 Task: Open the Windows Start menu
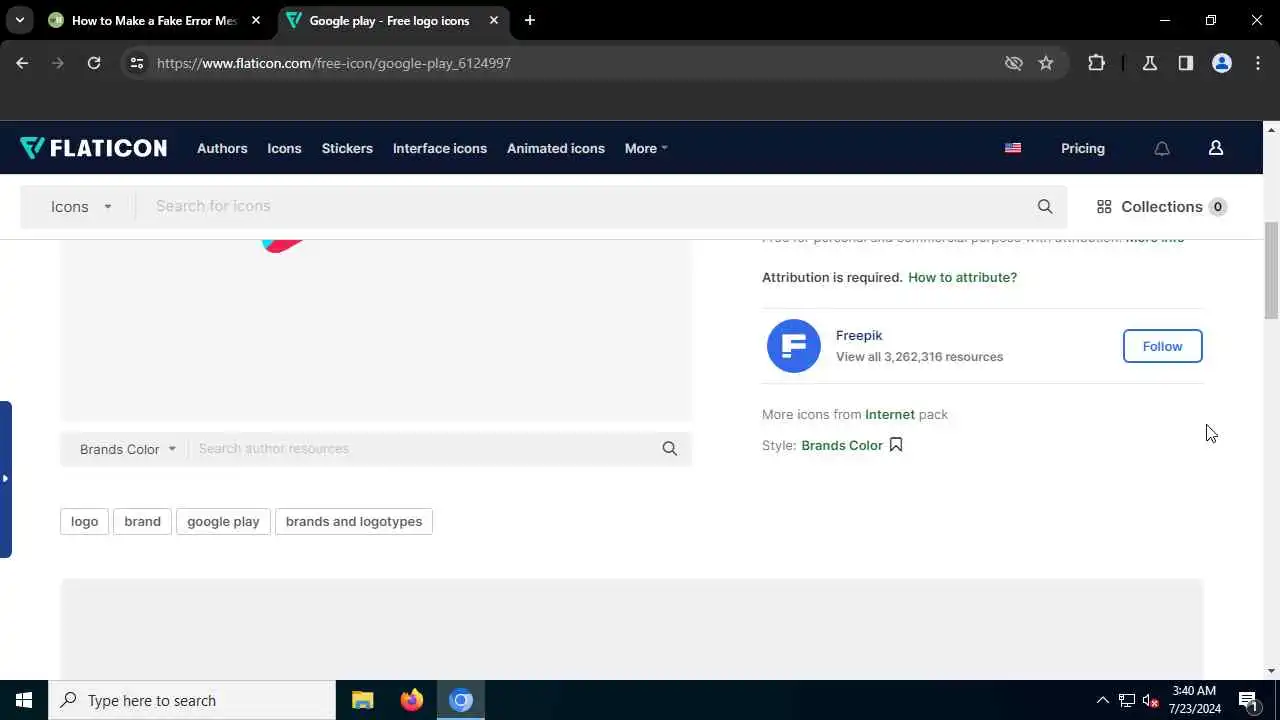point(24,700)
